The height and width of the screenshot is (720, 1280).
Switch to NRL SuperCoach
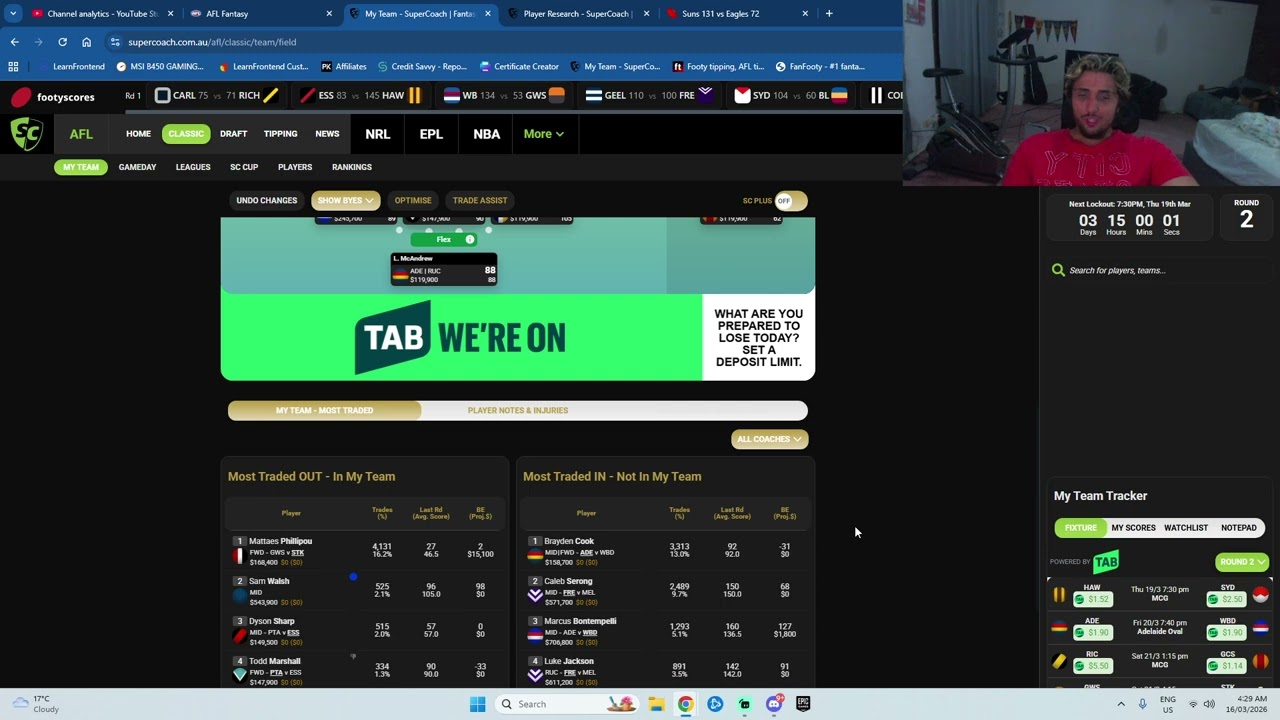pos(377,134)
